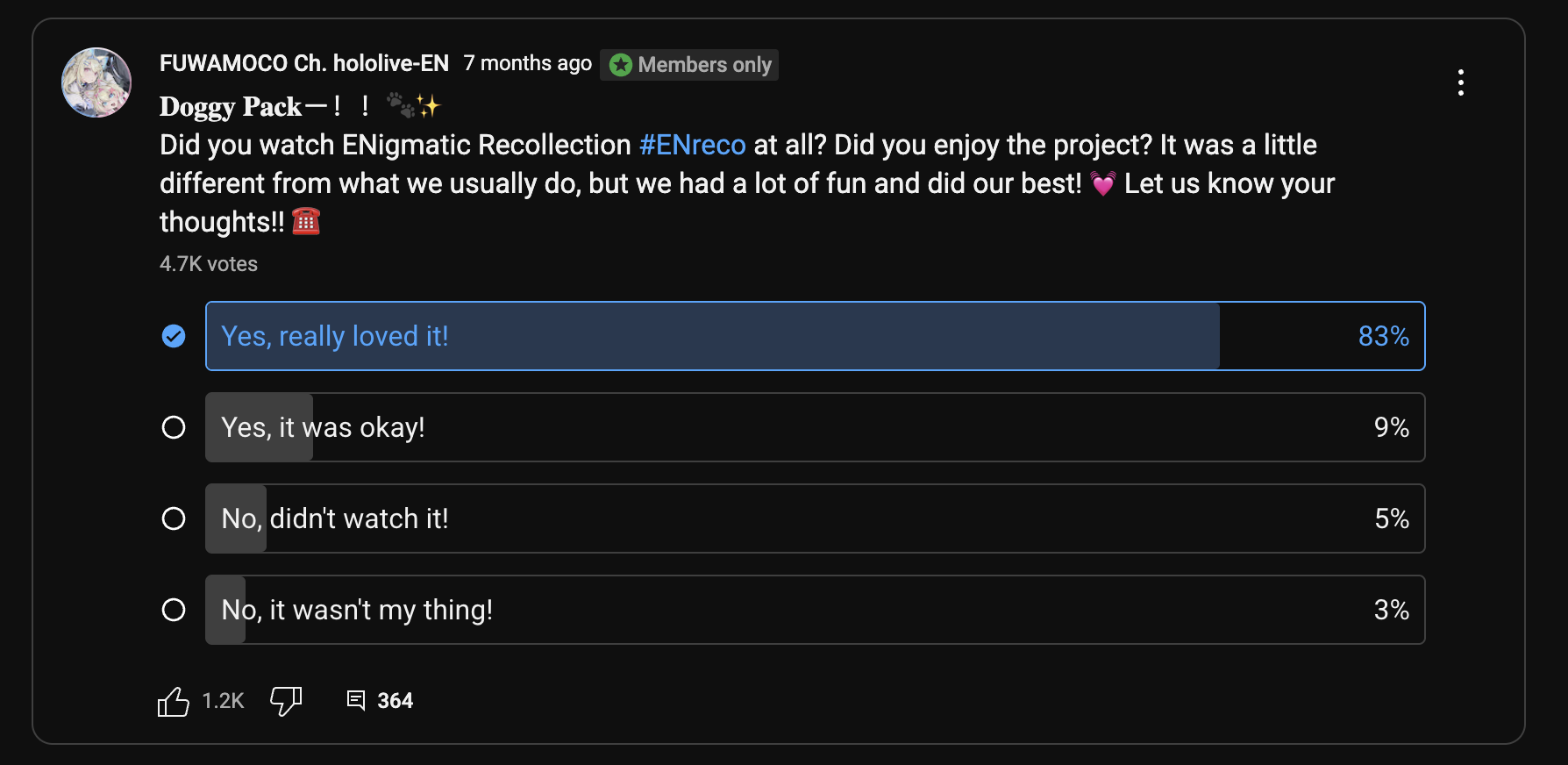Toggle the checked "Yes, really loved it!" radio

[x=174, y=336]
